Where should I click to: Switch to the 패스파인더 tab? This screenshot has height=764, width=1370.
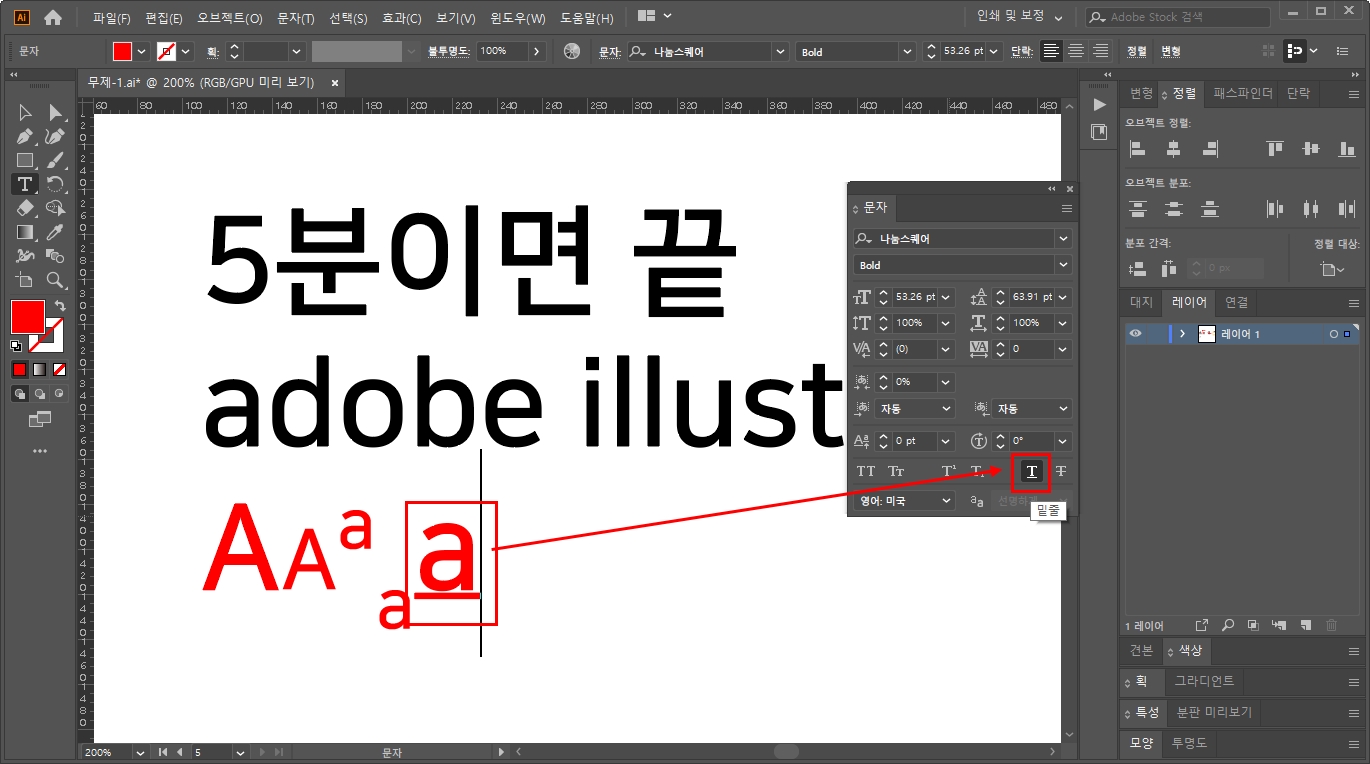click(1243, 93)
